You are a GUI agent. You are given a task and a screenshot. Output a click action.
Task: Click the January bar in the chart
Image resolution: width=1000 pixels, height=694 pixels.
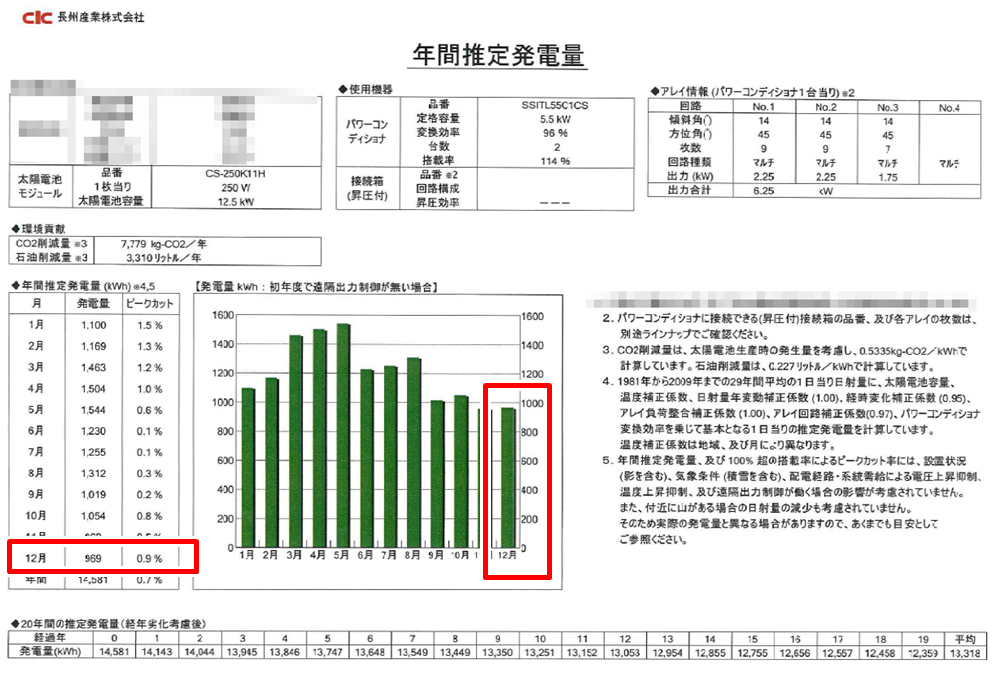click(x=248, y=468)
